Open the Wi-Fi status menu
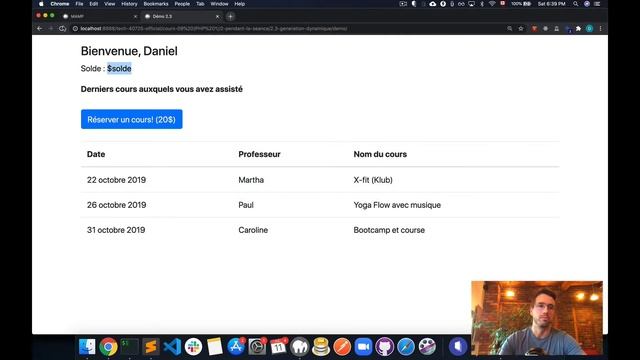The image size is (640, 360). (492, 4)
